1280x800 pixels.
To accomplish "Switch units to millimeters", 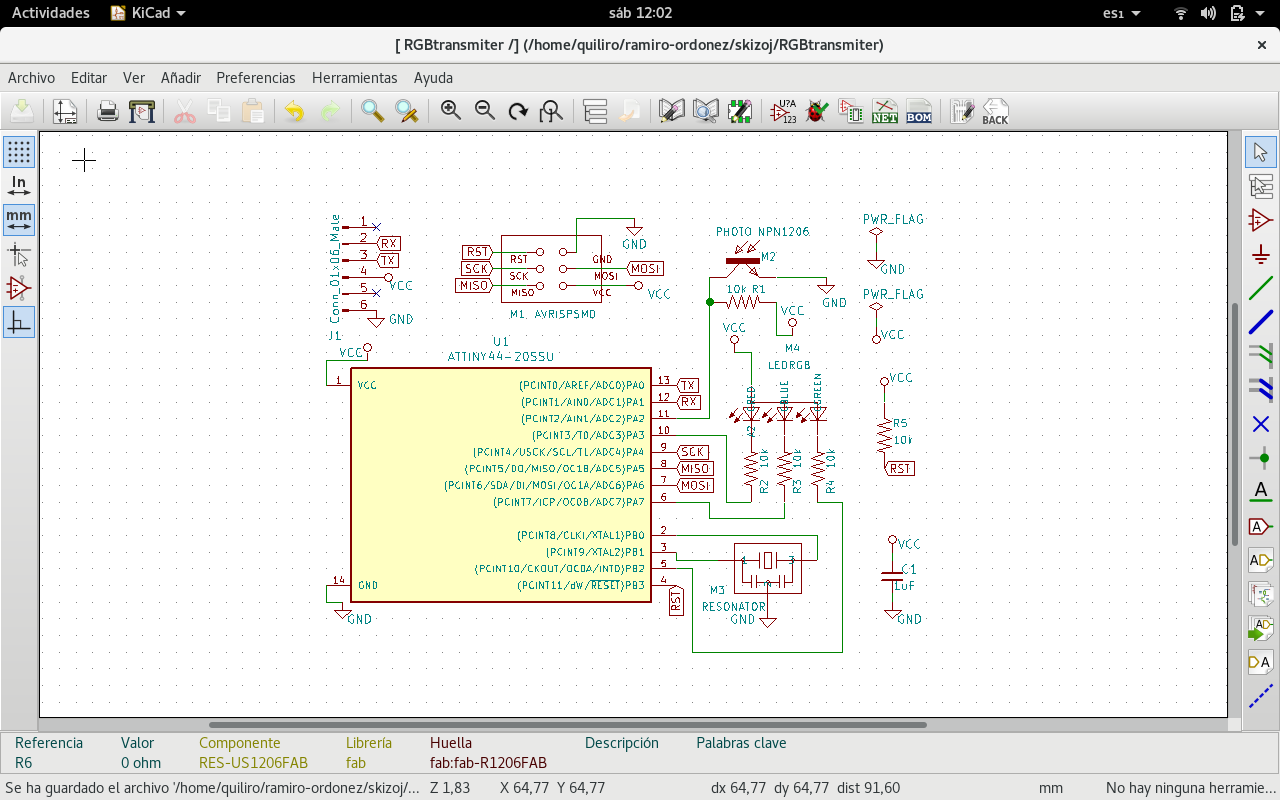I will coord(19,219).
